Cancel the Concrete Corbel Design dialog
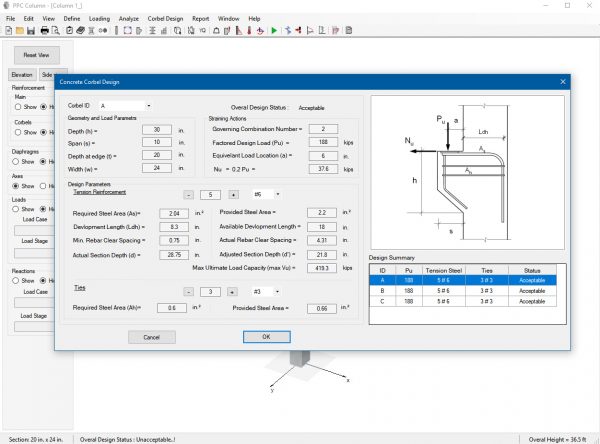 coord(152,337)
